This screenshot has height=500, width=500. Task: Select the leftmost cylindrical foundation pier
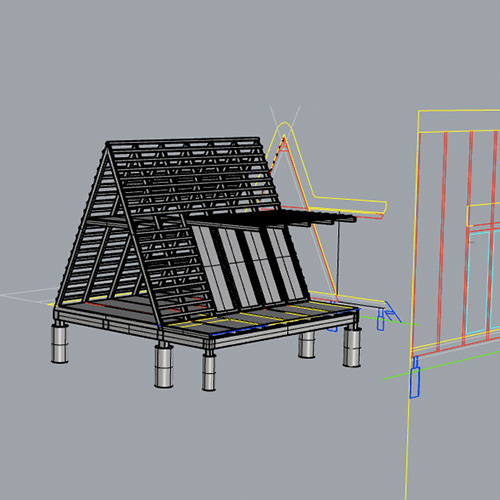coord(60,343)
